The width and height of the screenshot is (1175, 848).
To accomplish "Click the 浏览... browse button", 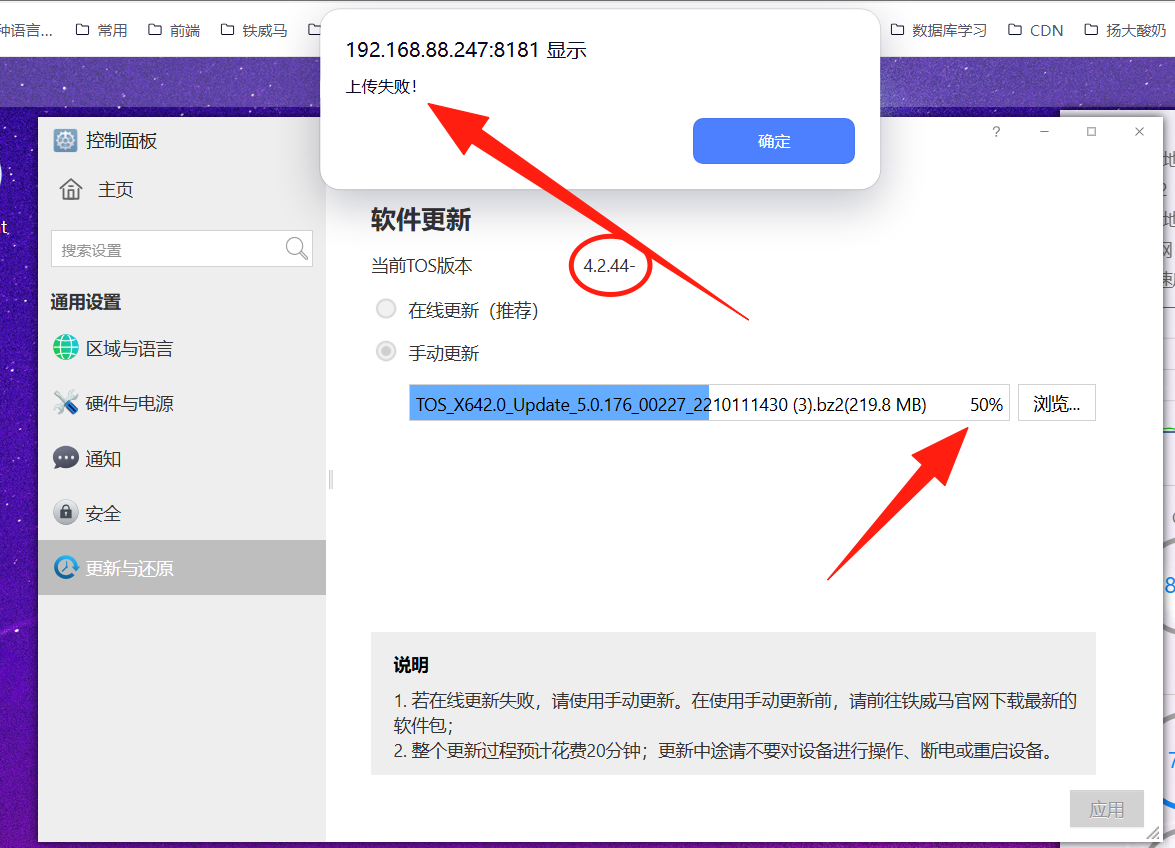I will click(1057, 403).
